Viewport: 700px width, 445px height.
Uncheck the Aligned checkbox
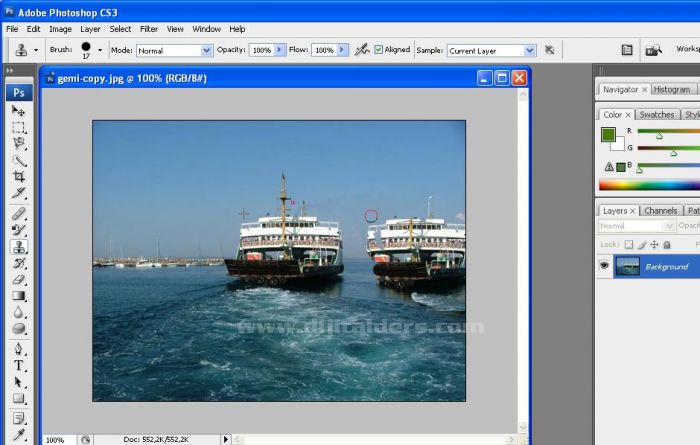pos(379,50)
